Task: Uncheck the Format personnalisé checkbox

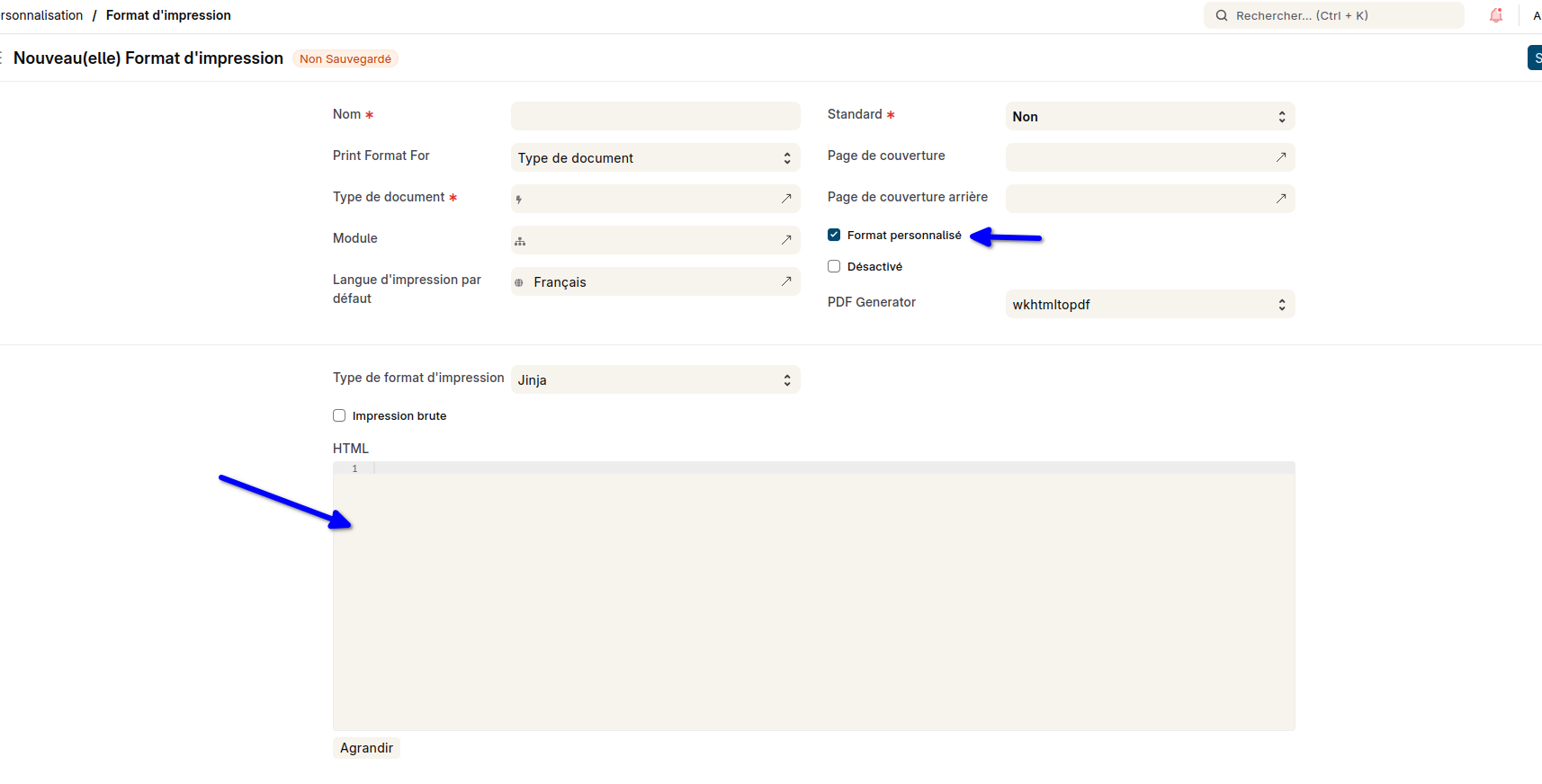Action: 834,235
